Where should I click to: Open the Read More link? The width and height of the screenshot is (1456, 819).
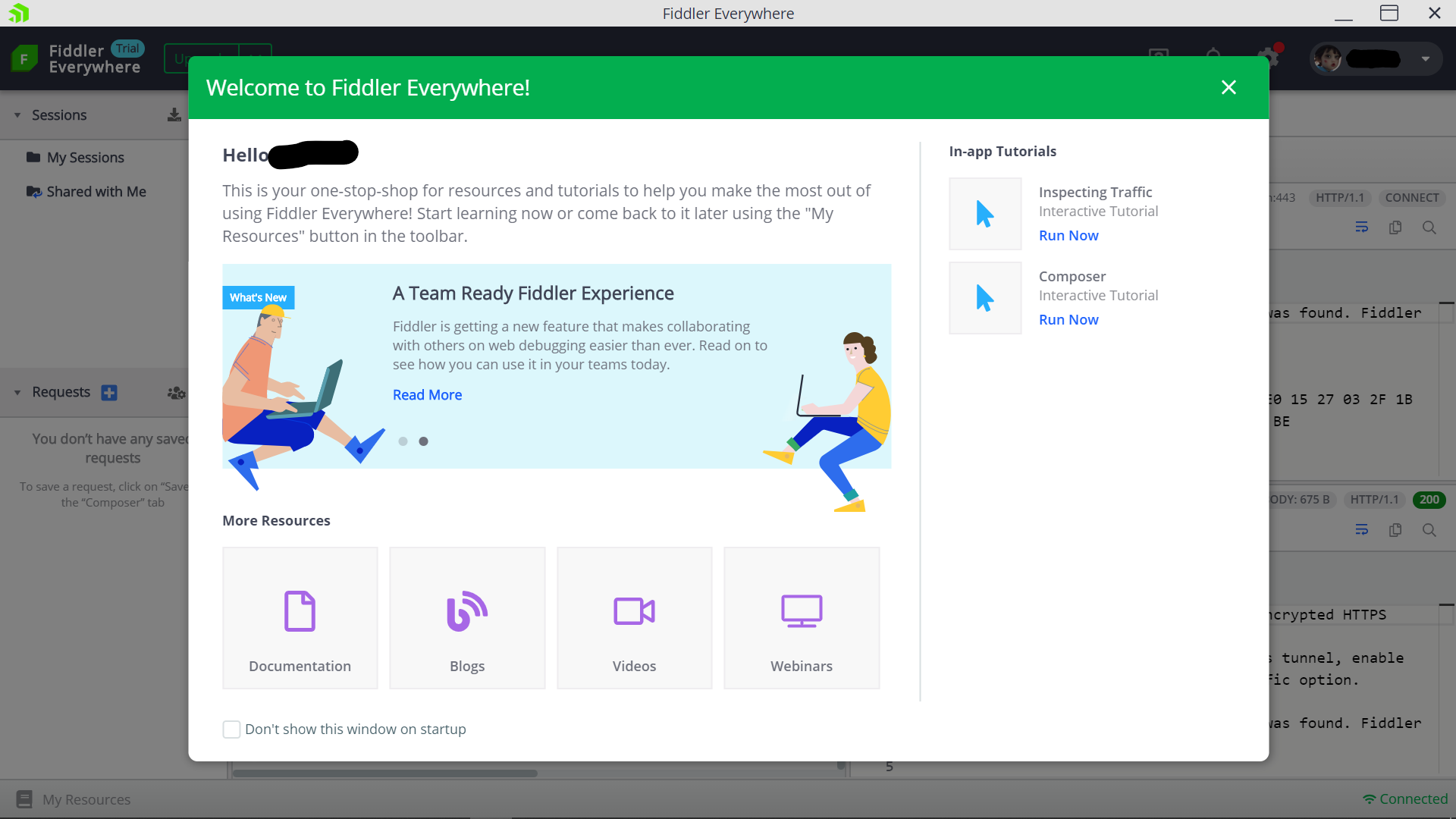[427, 394]
